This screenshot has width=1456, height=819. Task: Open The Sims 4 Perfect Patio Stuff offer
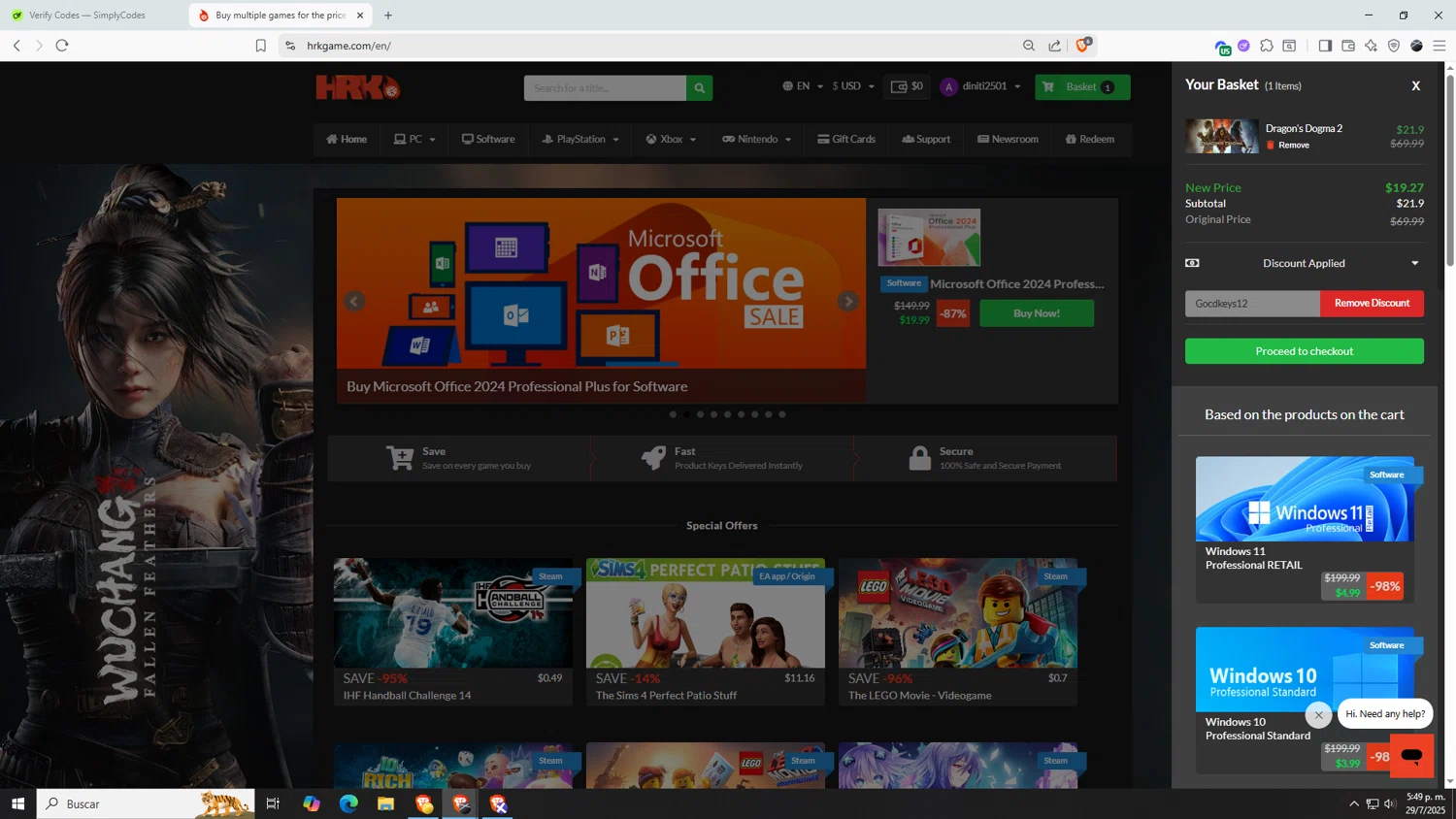click(x=706, y=632)
